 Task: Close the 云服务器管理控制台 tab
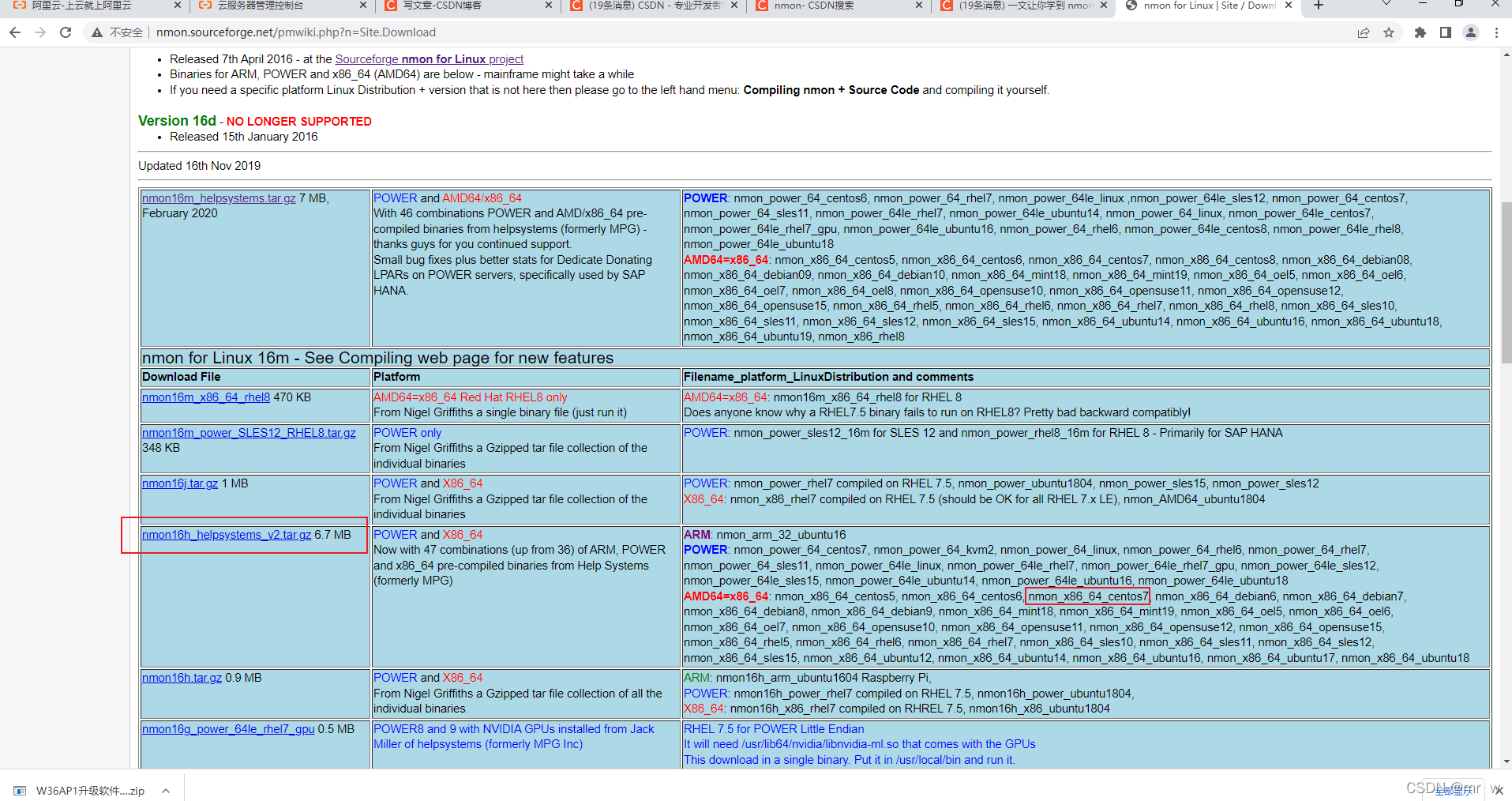[x=362, y=6]
